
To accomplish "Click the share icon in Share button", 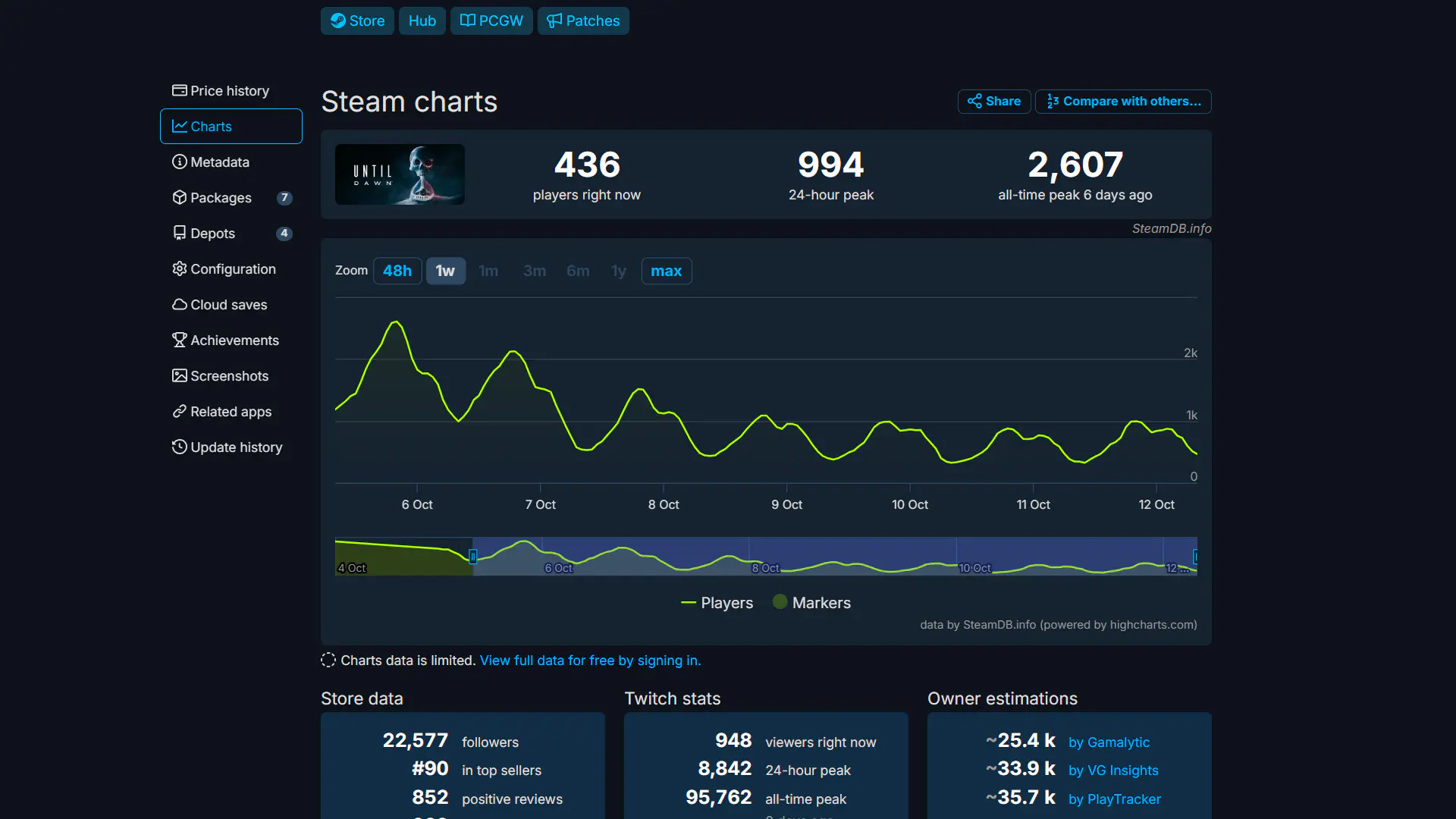I will click(x=975, y=101).
